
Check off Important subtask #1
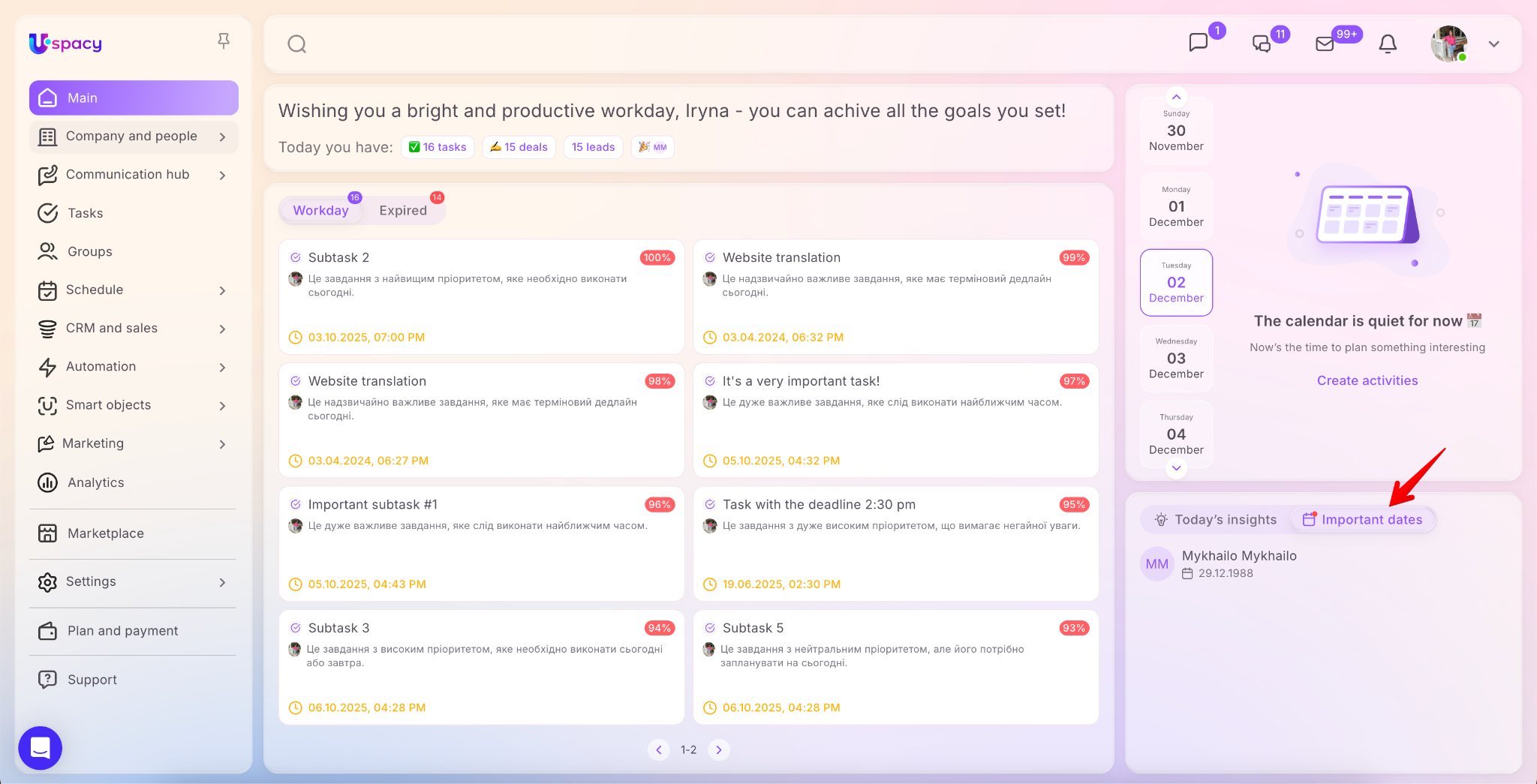(296, 505)
